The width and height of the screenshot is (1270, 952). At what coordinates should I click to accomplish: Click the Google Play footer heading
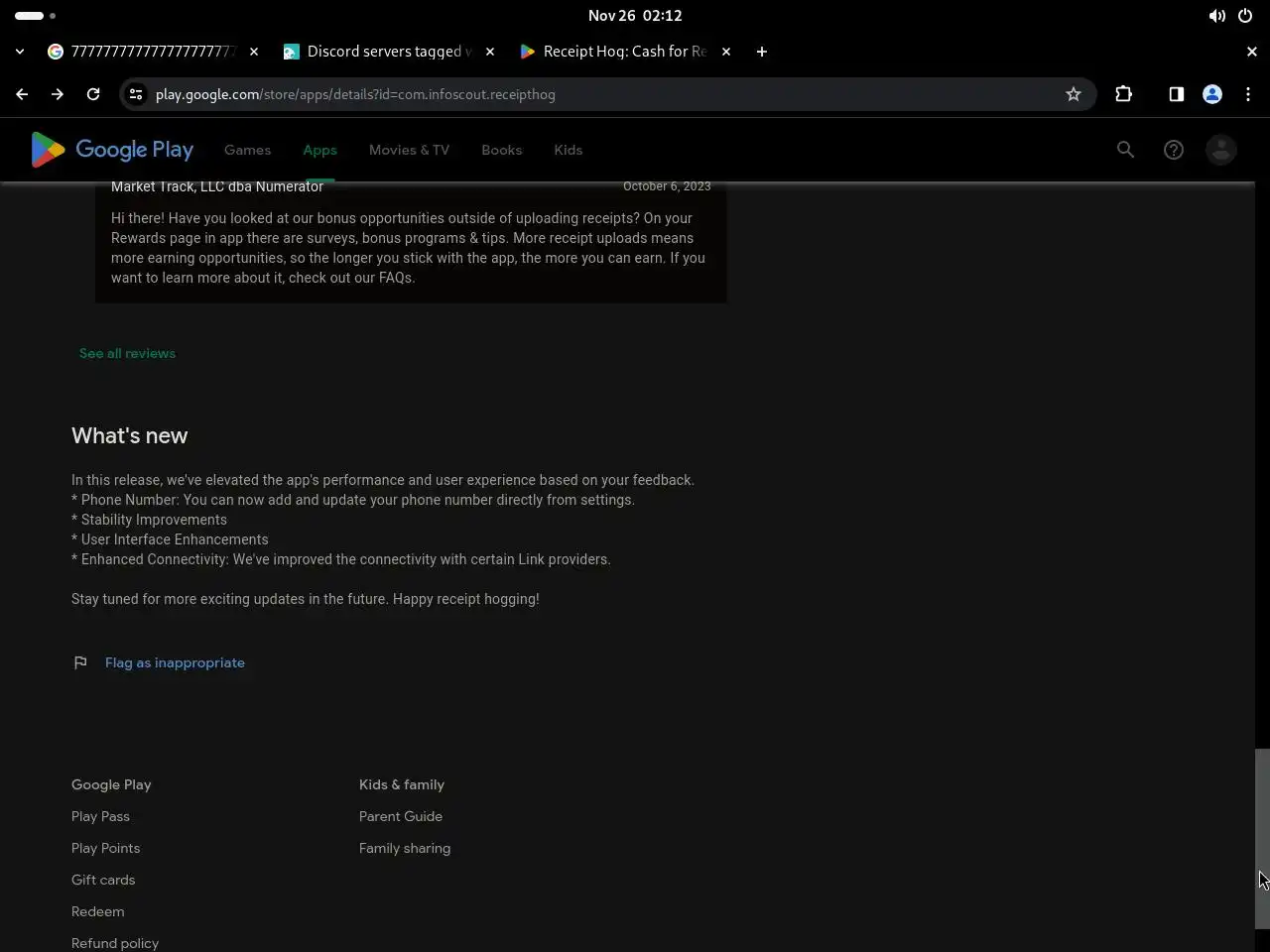[111, 784]
